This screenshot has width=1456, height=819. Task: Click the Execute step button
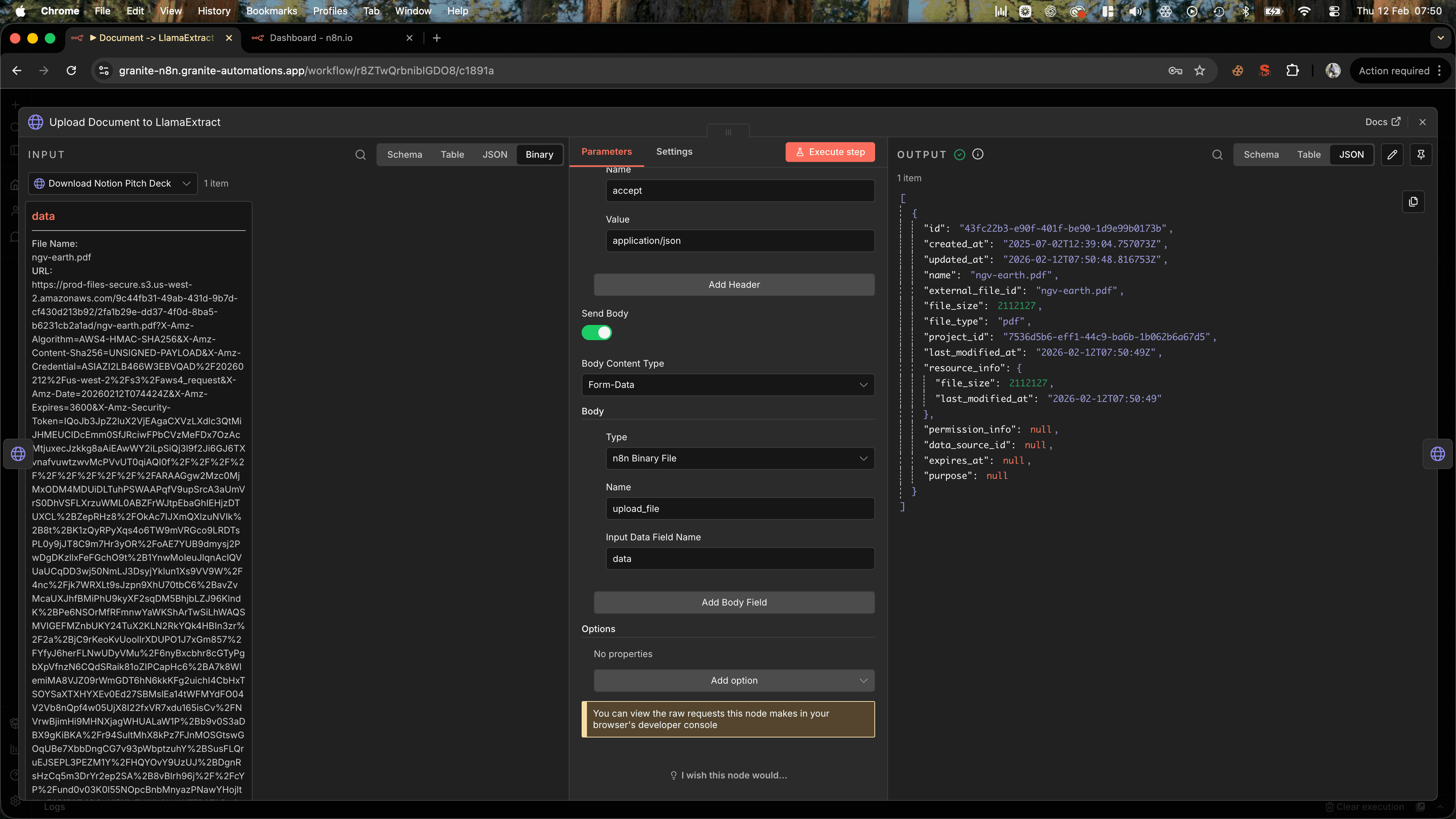pos(830,152)
